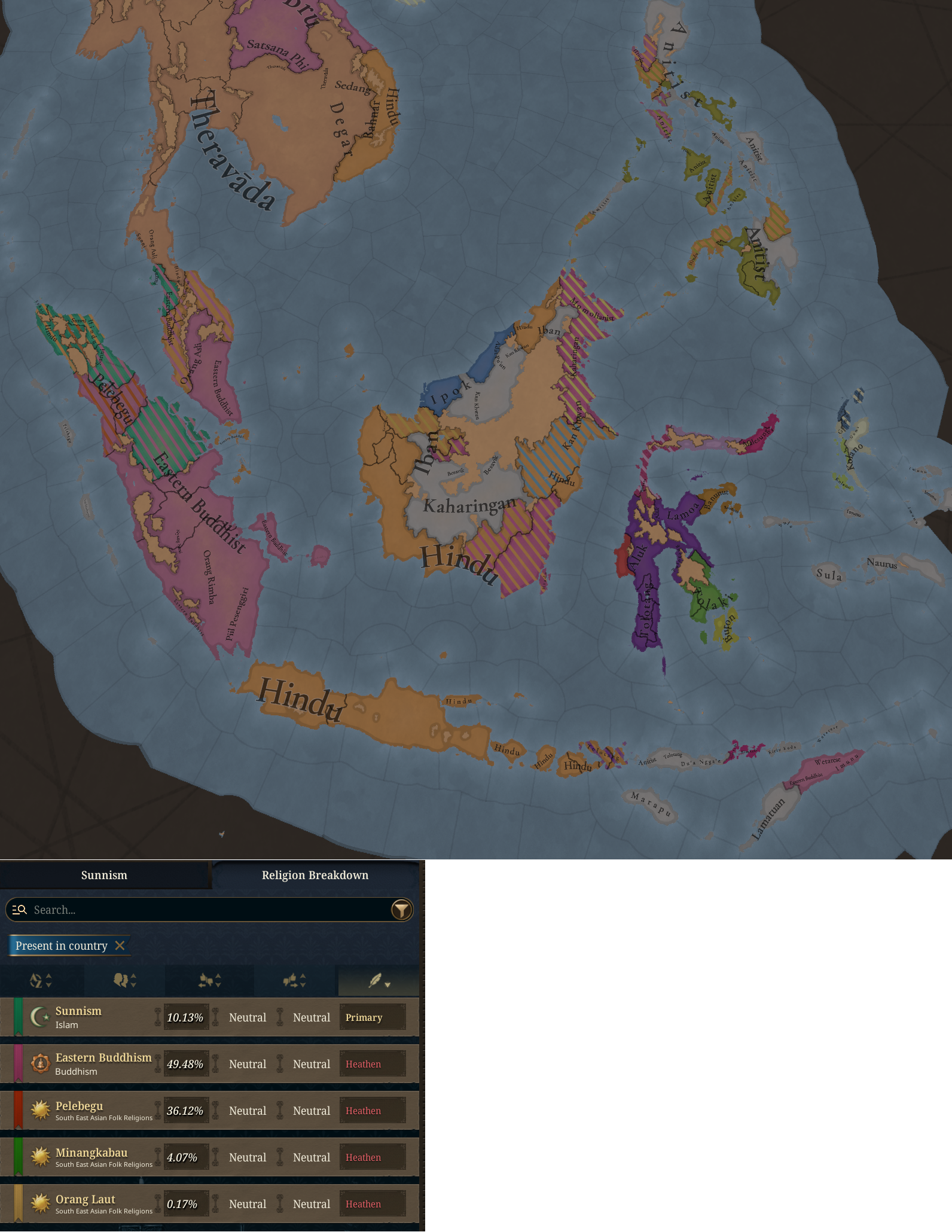952x1232 pixels.
Task: Click the Pelebegu sun icon
Action: coord(40,1110)
